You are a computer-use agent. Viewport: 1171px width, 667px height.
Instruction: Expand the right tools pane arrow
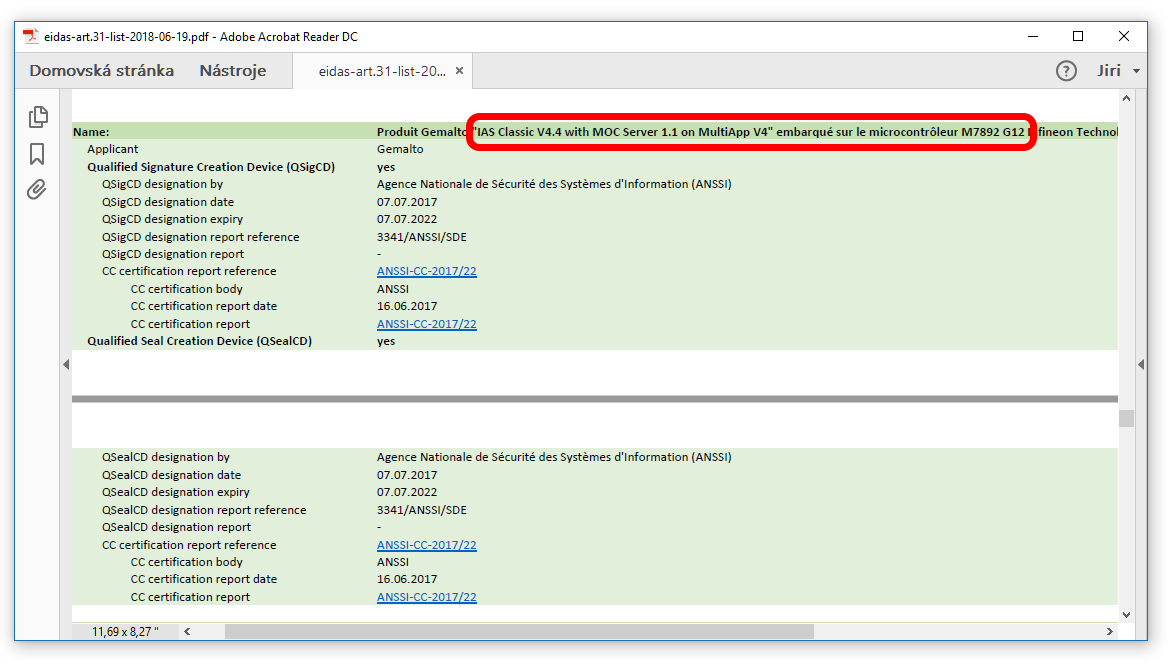coord(1140,364)
